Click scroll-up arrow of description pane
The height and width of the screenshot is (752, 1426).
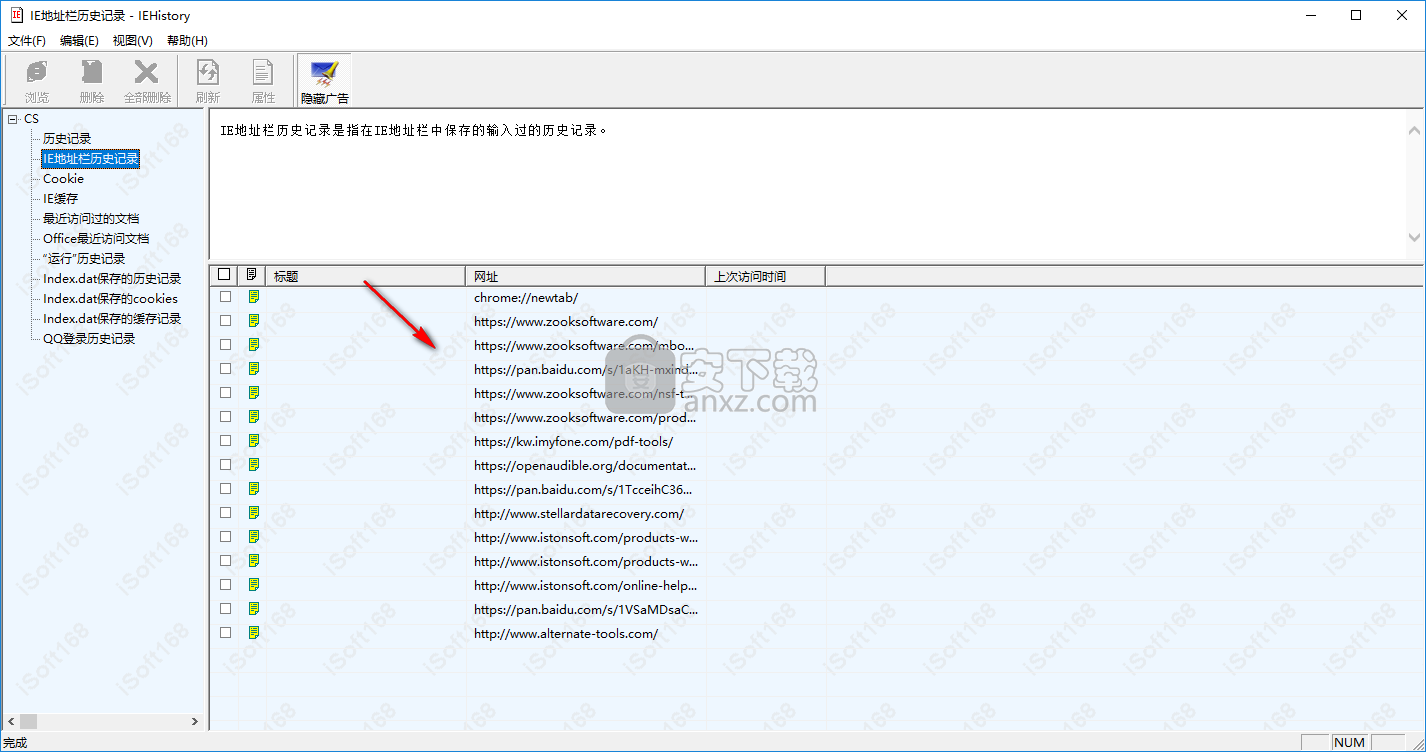[x=1414, y=130]
